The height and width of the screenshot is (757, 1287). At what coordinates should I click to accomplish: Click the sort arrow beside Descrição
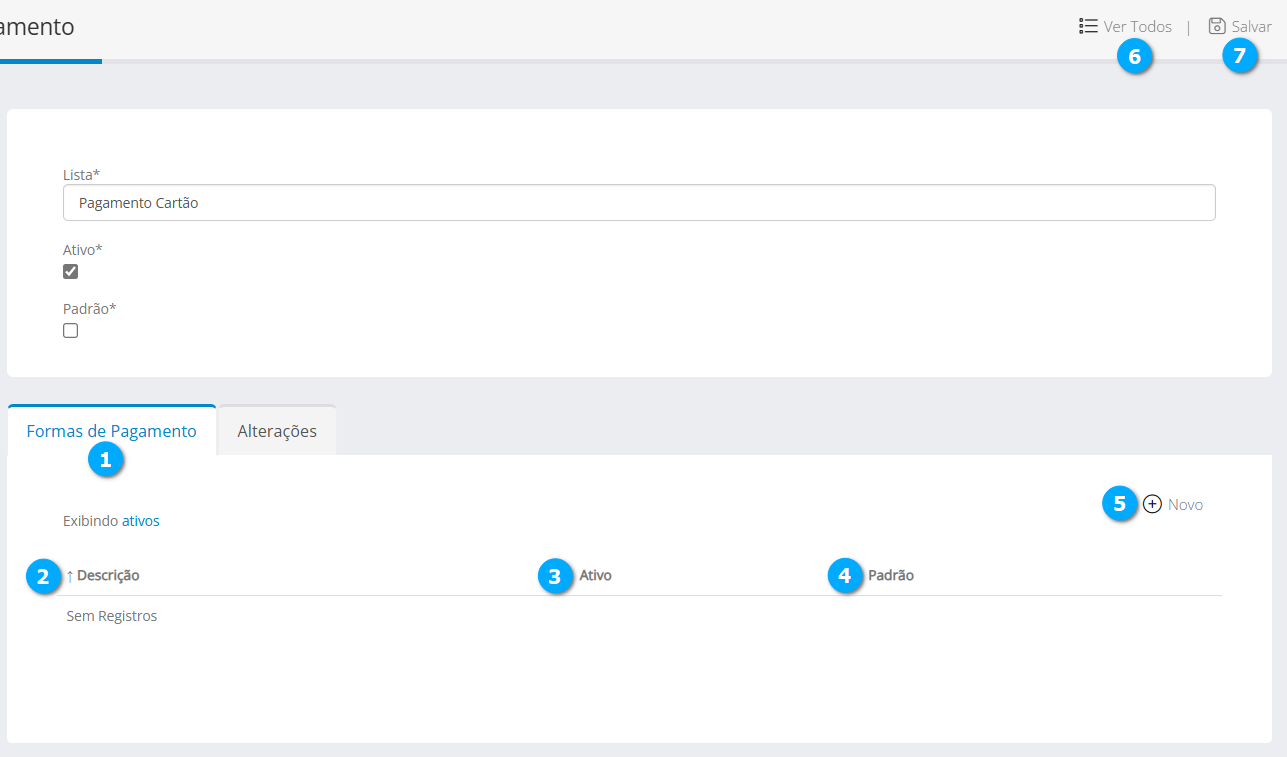[x=70, y=576]
